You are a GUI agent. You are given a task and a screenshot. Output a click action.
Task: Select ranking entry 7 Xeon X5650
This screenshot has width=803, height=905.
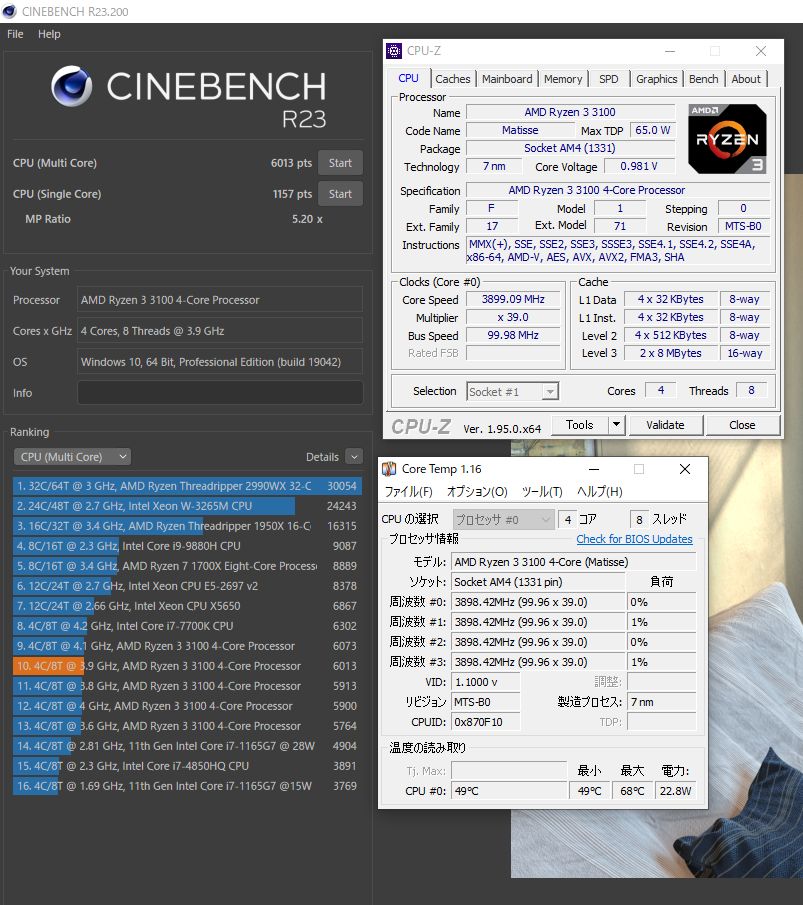(188, 605)
